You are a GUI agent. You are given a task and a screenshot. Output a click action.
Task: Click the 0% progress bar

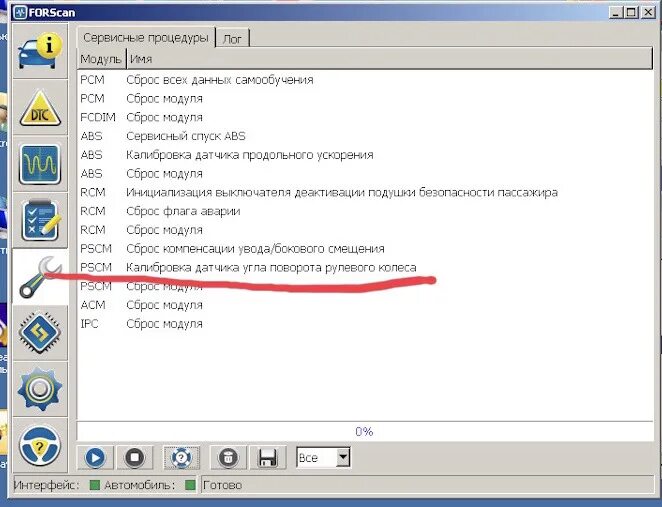[x=365, y=431]
